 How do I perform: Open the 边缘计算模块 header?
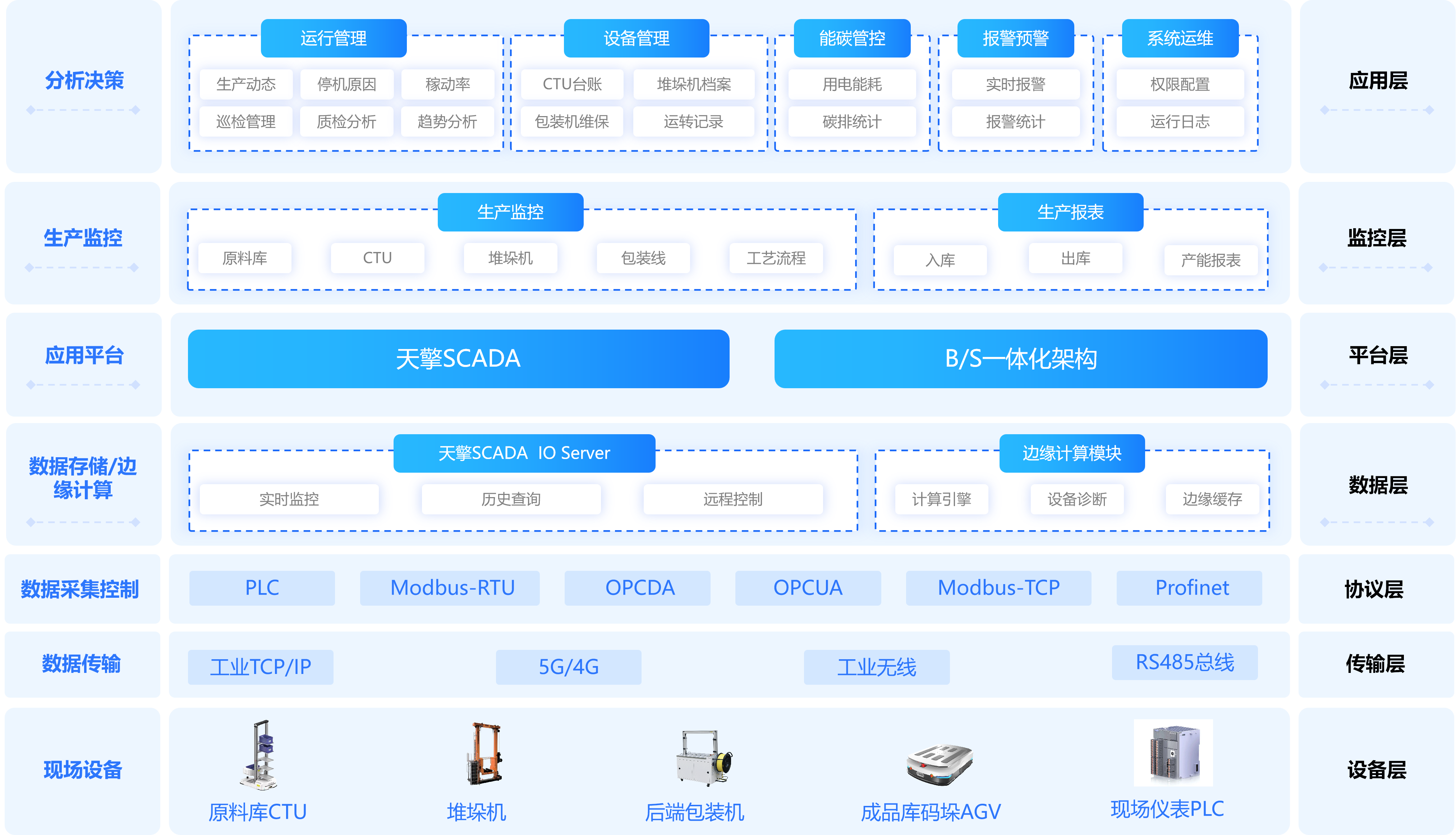pyautogui.click(x=1073, y=453)
